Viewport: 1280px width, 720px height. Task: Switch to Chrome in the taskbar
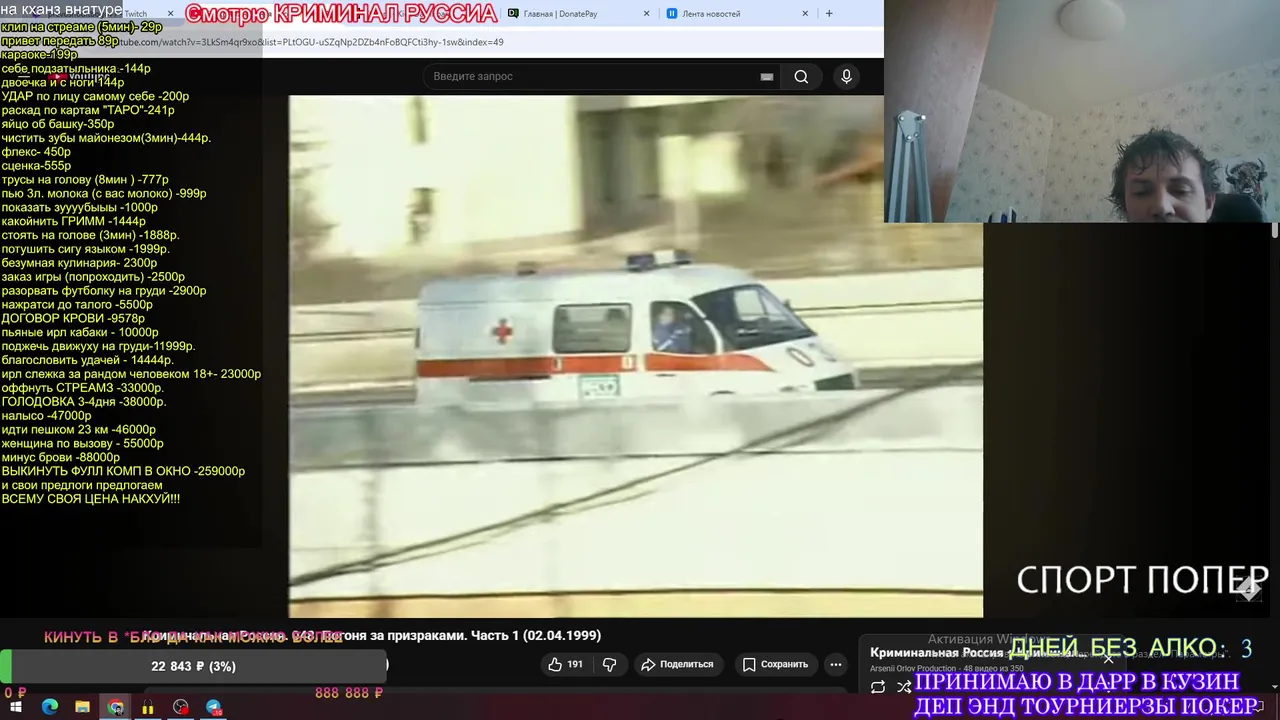coord(116,707)
